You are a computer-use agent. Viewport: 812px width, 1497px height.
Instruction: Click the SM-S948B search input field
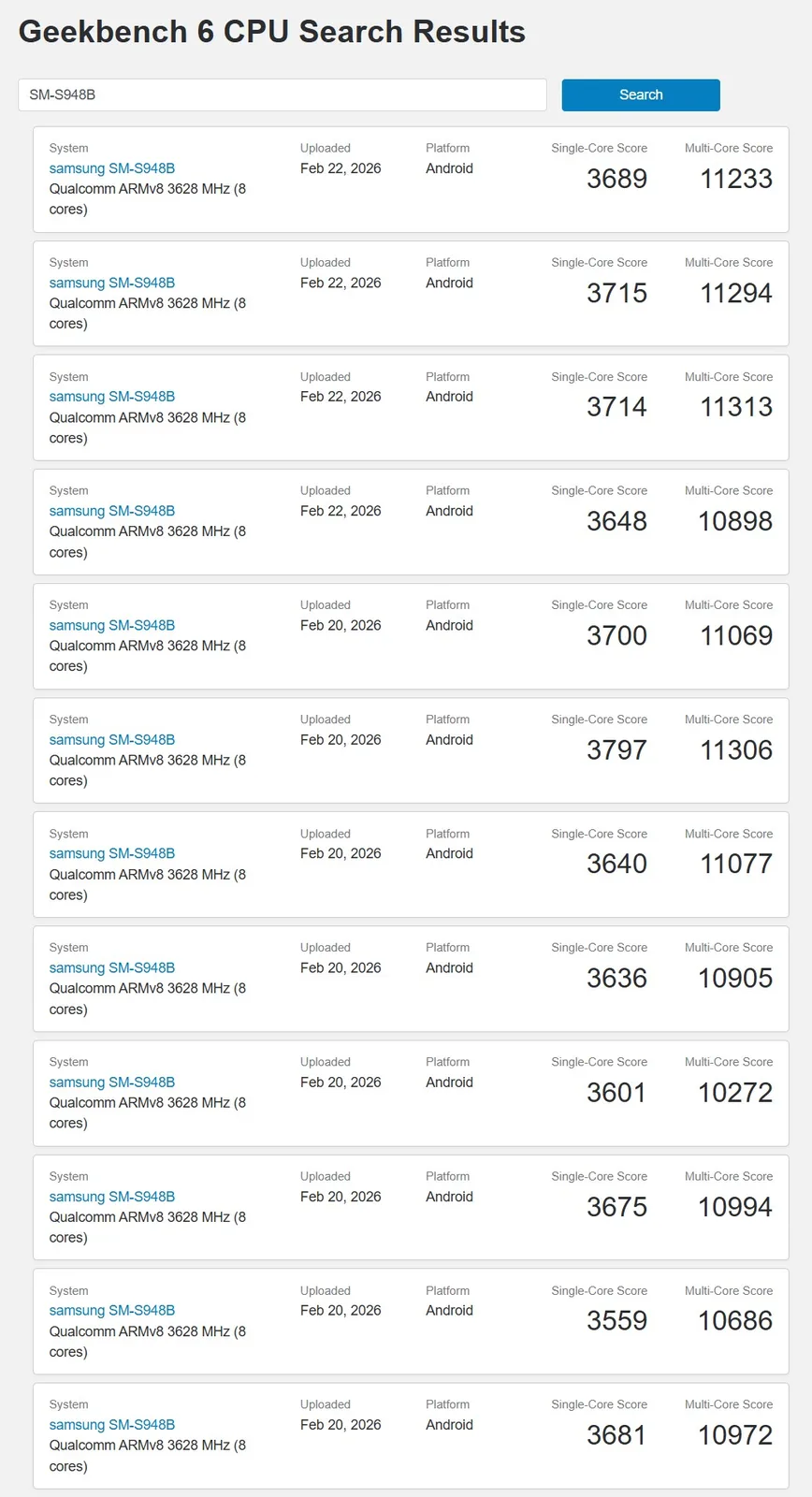(282, 94)
